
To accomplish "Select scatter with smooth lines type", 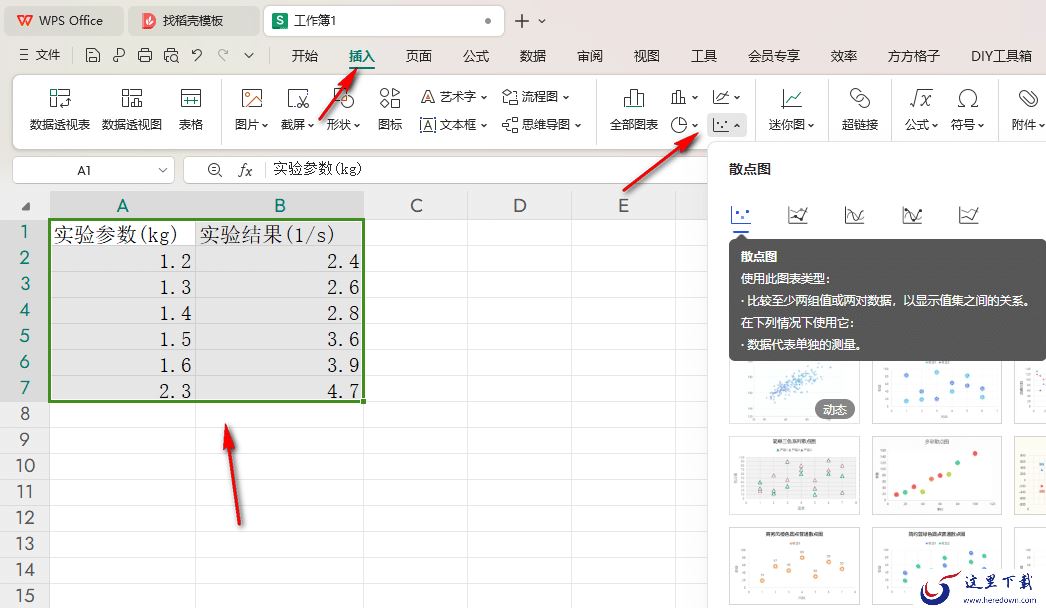I will coord(854,215).
